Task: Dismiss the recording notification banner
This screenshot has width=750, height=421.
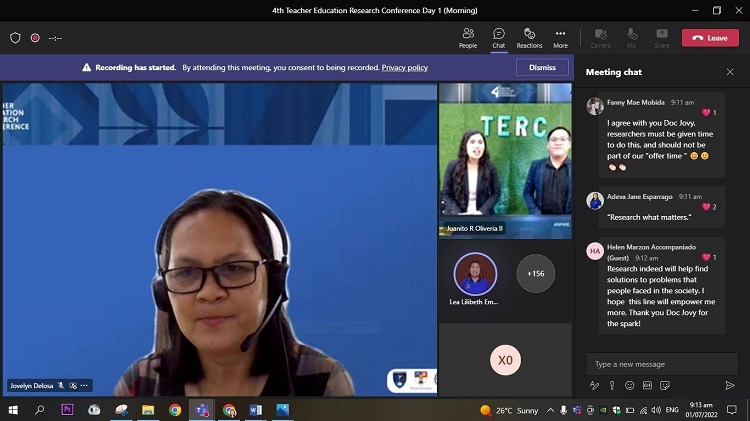Action: click(x=542, y=67)
